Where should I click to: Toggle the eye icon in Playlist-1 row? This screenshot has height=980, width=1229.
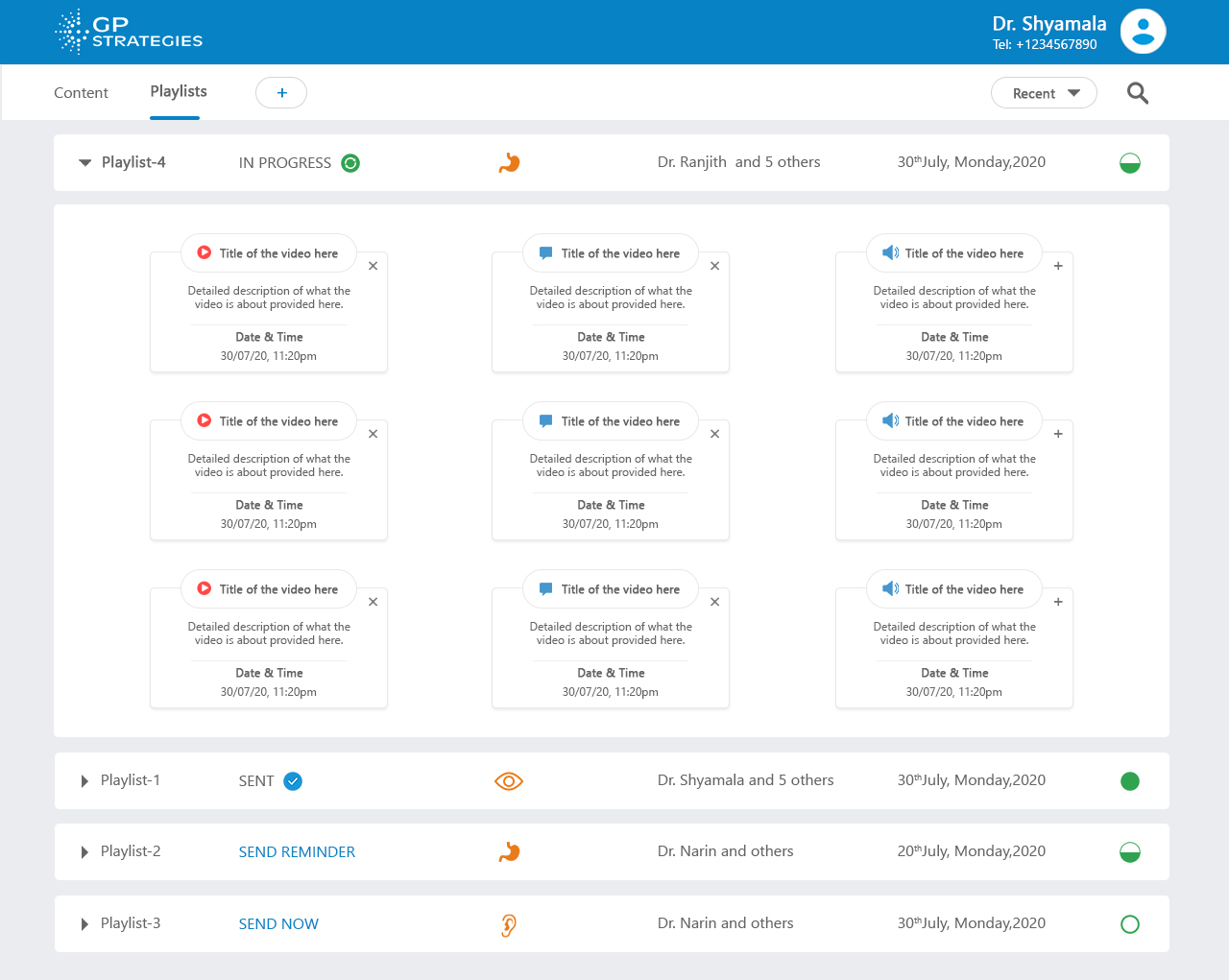[x=509, y=781]
